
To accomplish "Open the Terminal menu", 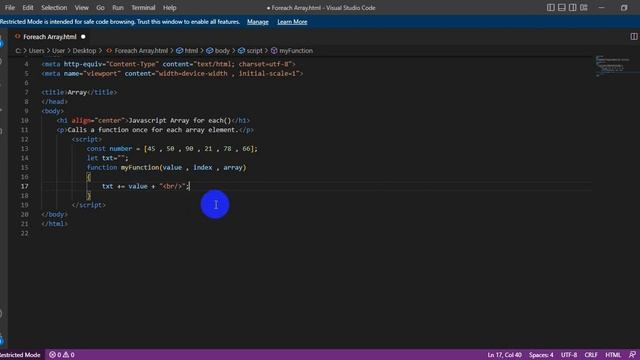I will (x=143, y=8).
